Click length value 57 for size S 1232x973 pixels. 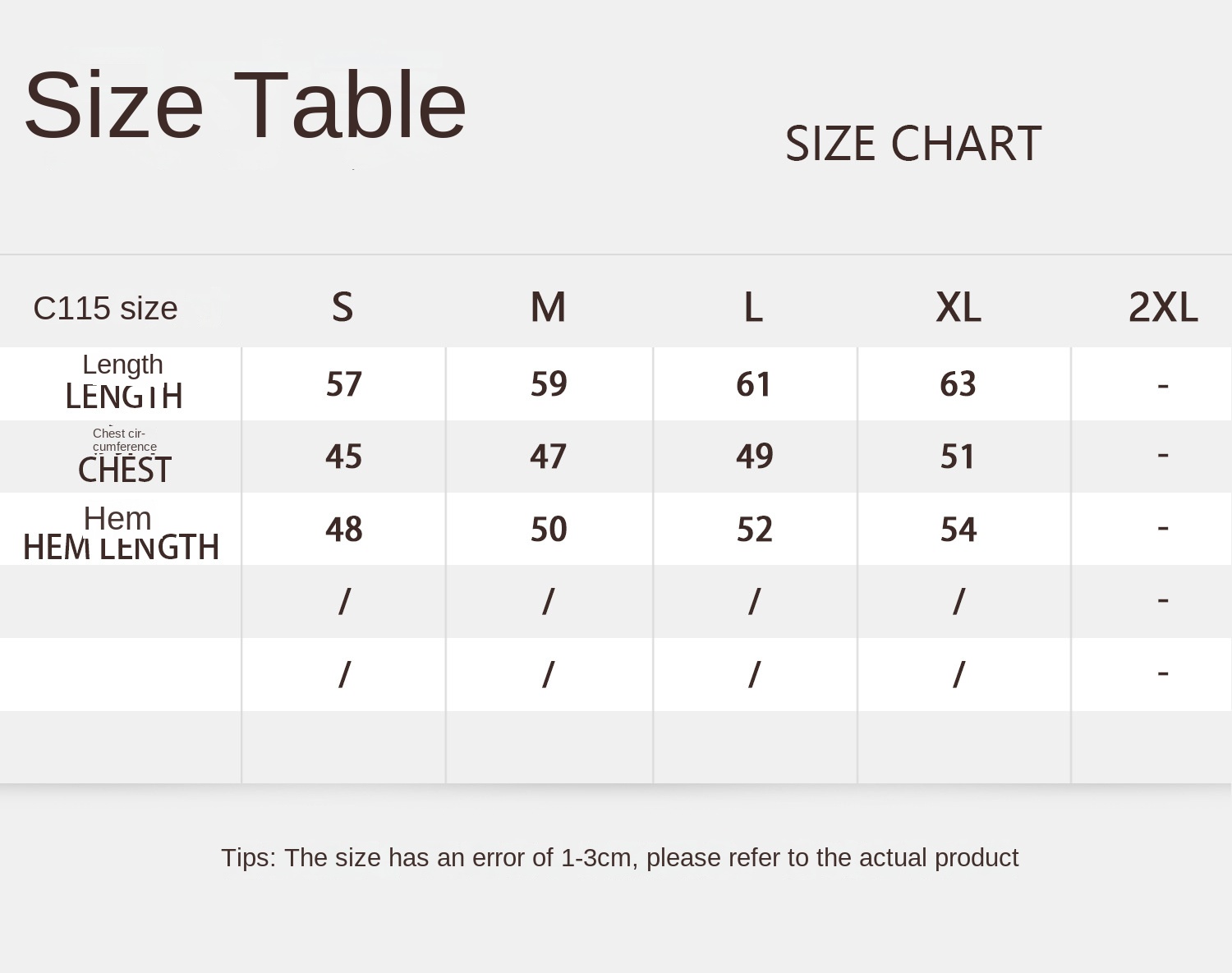coord(343,384)
